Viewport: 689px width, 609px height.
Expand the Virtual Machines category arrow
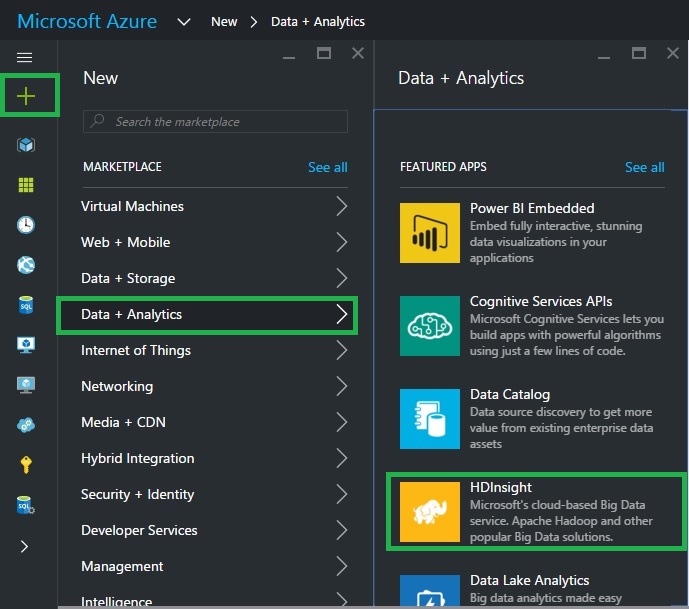[x=341, y=206]
